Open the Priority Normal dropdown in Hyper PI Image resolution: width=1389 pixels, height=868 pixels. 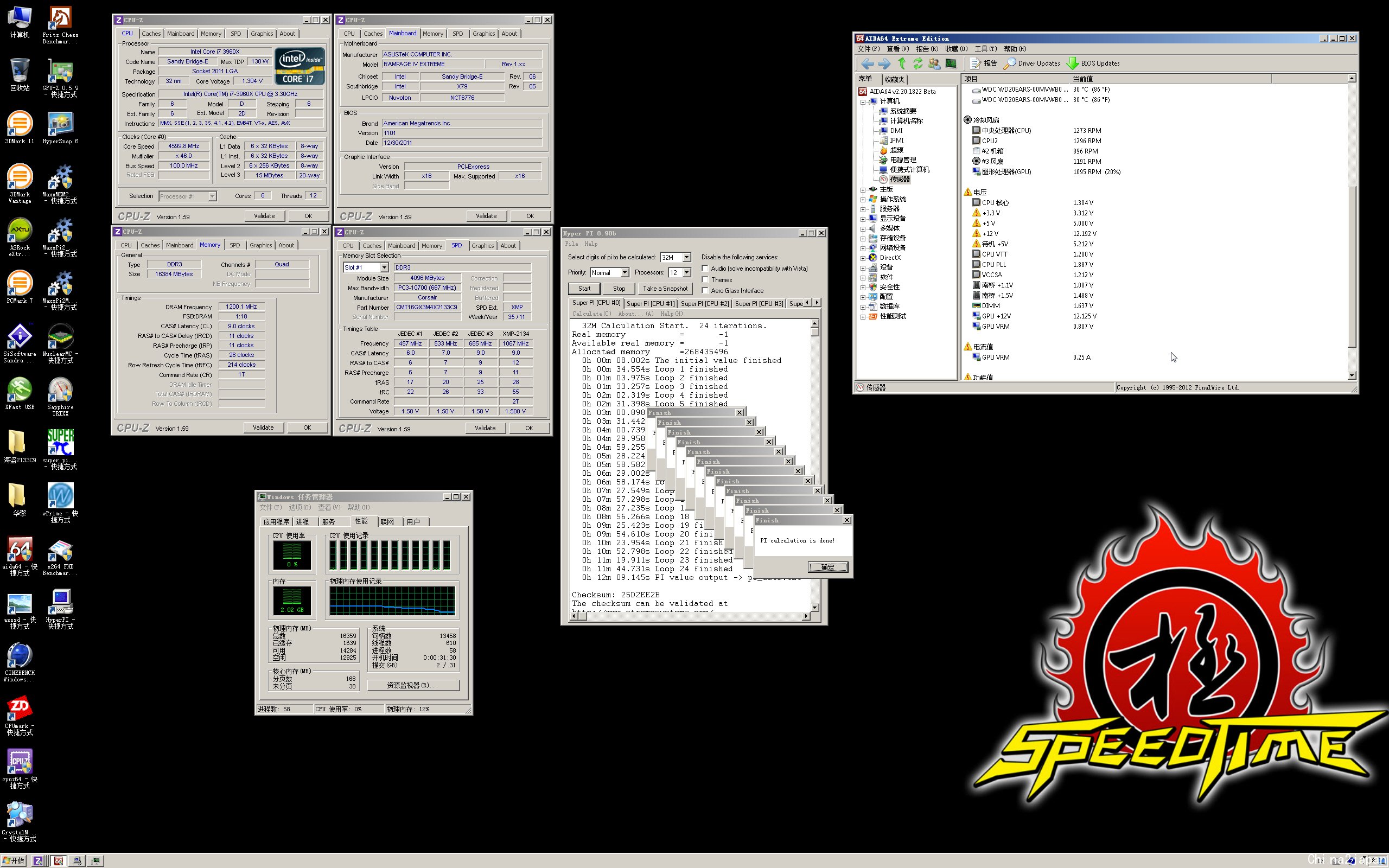pos(625,273)
